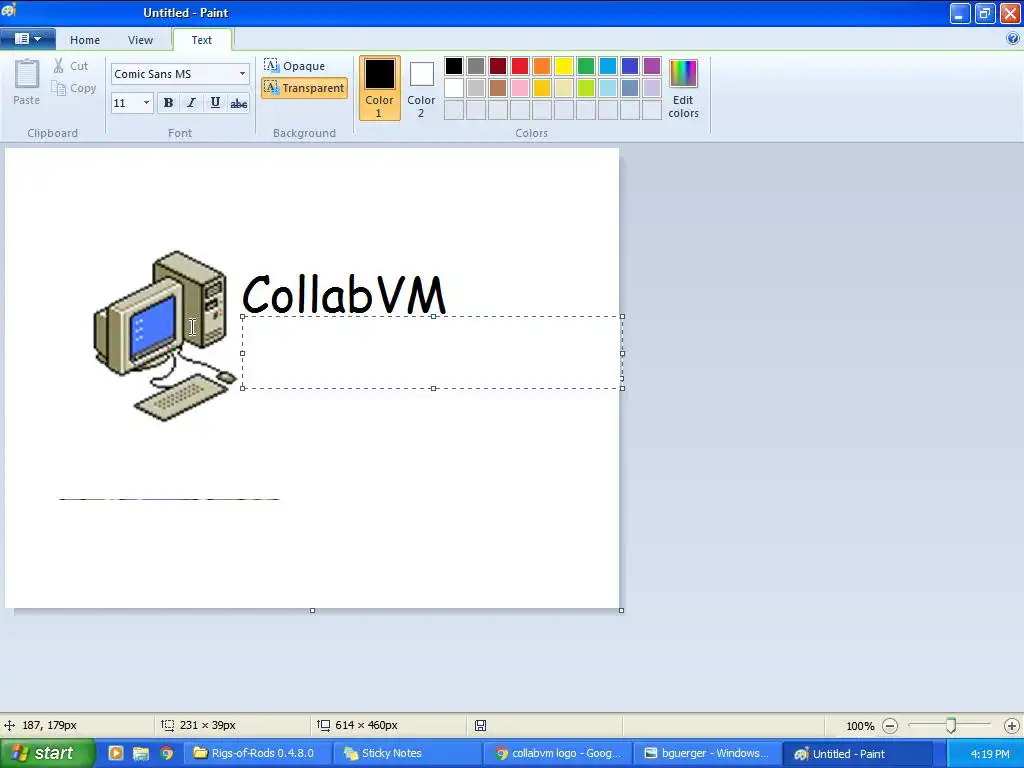
Task: Click the CollabVM text on canvas
Action: (344, 295)
